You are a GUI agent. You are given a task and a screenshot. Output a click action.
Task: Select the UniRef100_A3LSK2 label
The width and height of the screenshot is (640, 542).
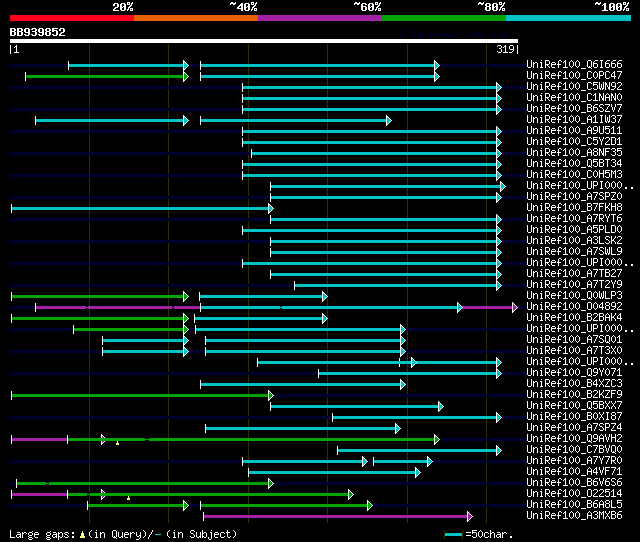click(574, 240)
